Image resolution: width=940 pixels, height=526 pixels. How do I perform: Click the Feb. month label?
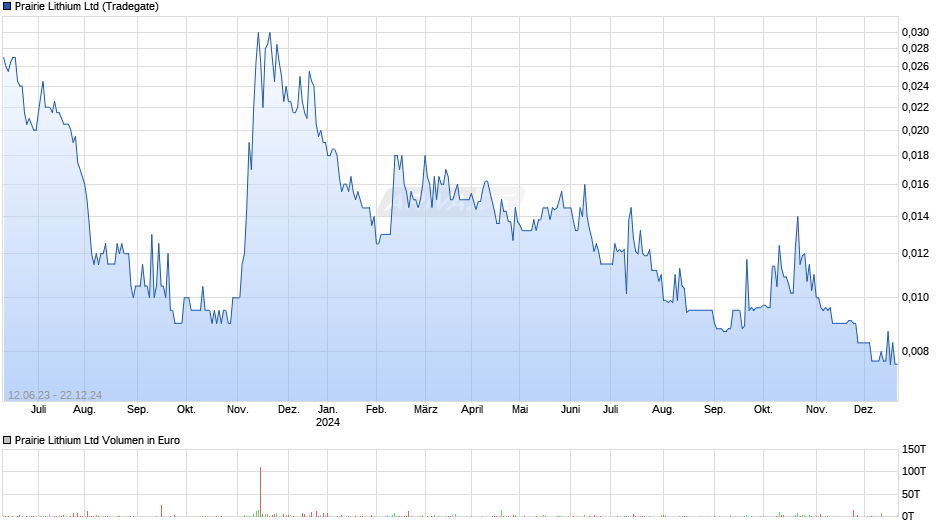pos(376,410)
